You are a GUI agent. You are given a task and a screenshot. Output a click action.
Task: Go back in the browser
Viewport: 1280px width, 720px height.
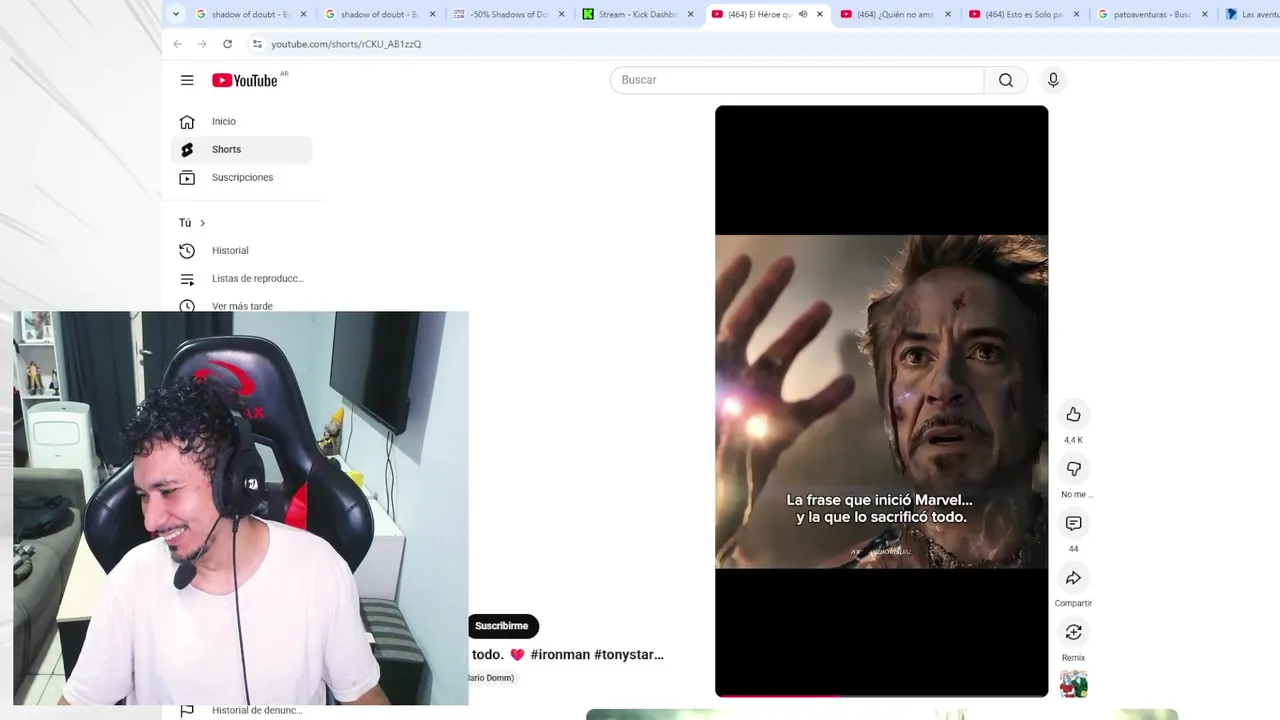click(x=177, y=44)
